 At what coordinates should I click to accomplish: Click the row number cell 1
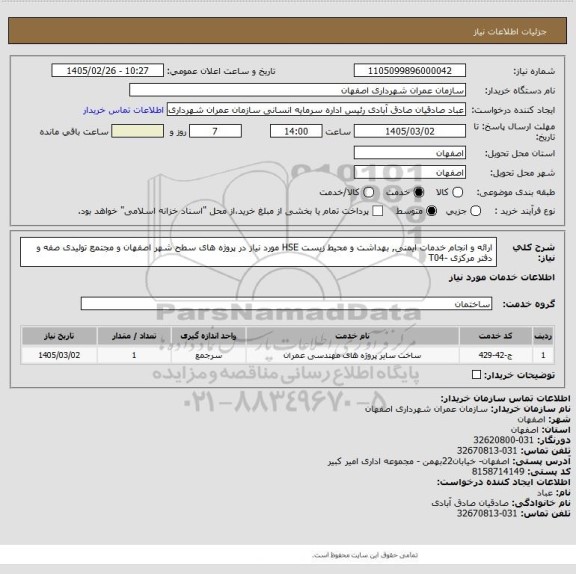[x=543, y=355]
